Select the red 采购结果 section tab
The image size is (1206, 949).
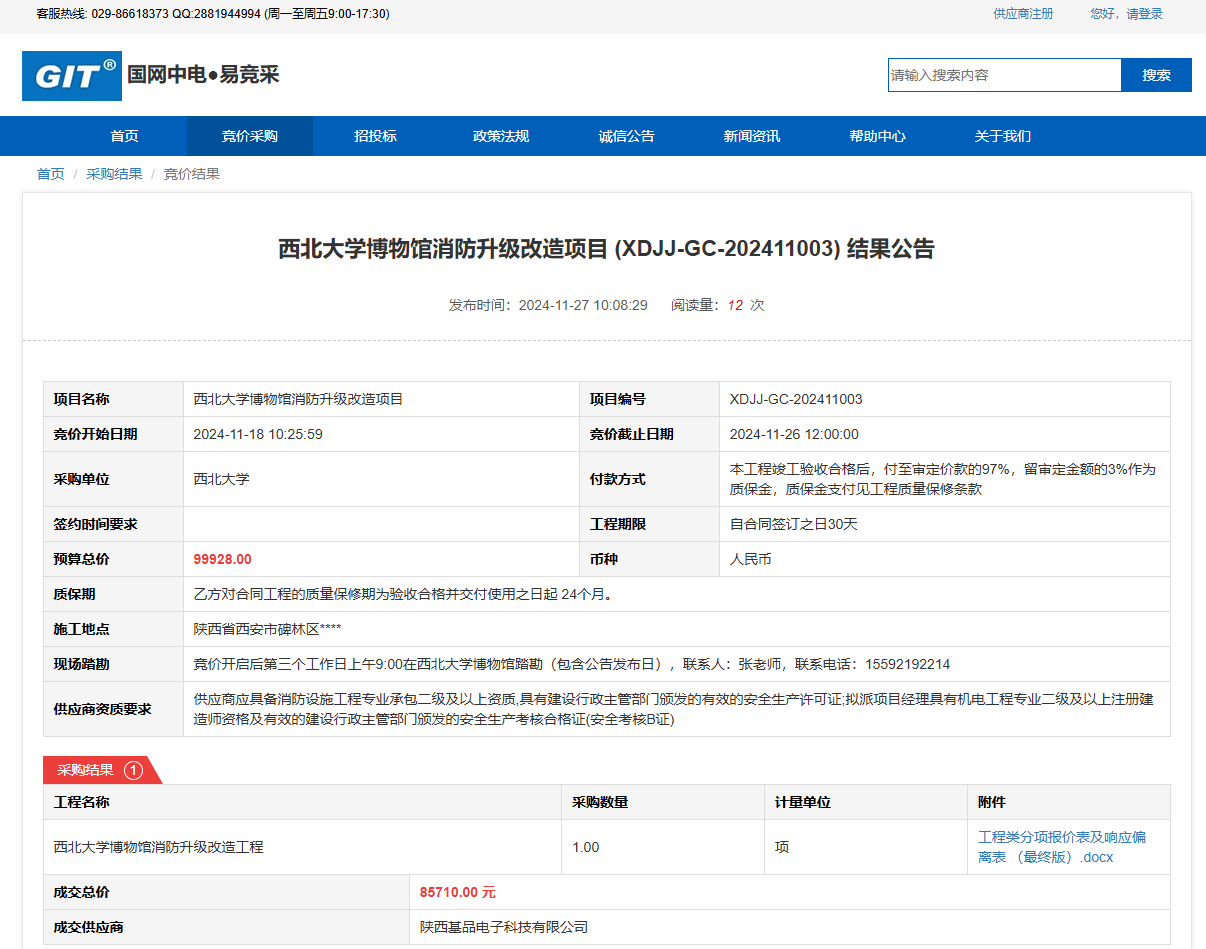pos(86,770)
